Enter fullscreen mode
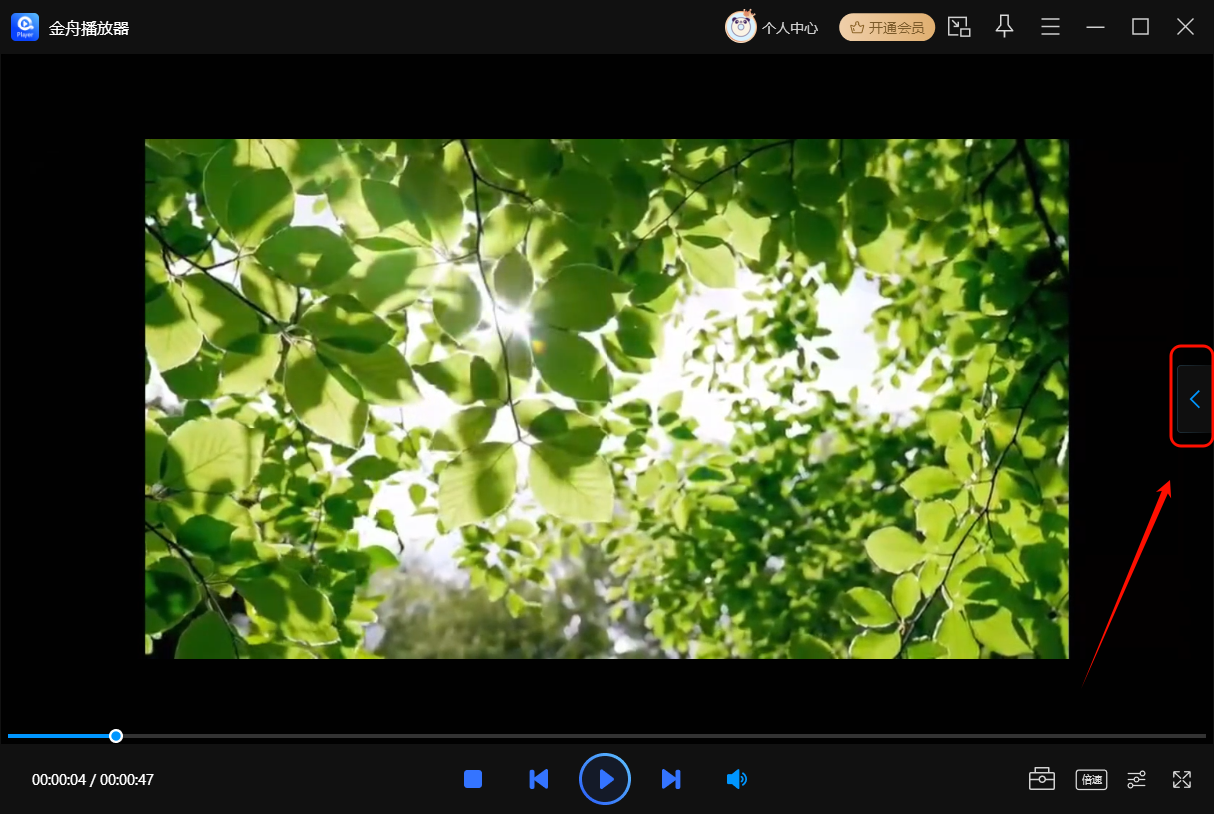This screenshot has height=814, width=1214. 1182,779
